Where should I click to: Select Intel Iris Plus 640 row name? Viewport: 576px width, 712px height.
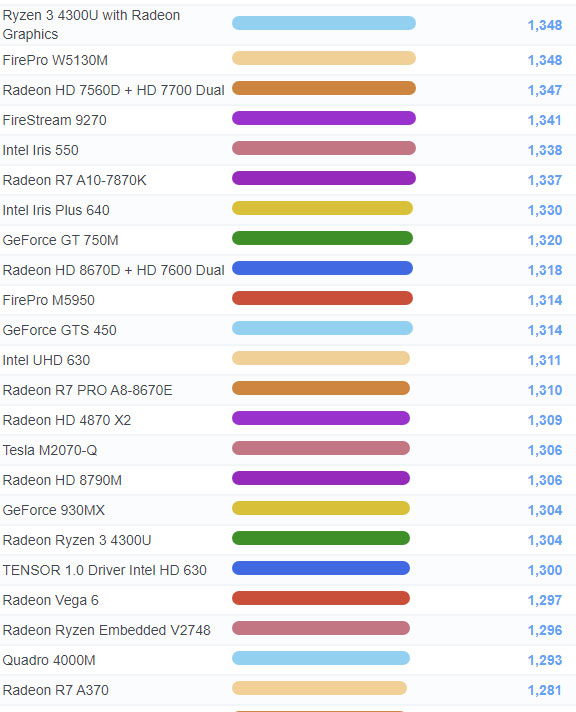pos(56,210)
